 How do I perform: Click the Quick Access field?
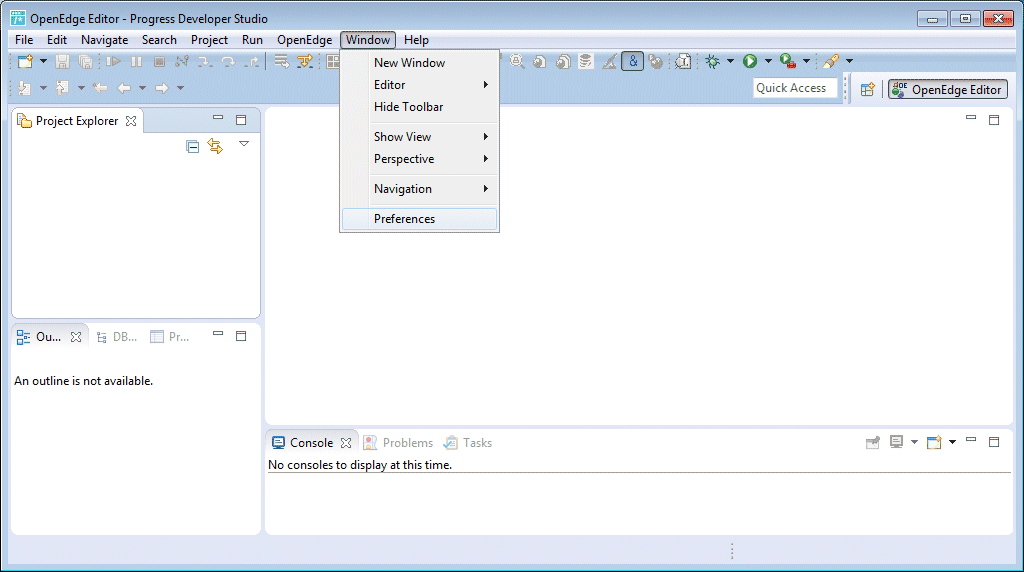pyautogui.click(x=795, y=88)
